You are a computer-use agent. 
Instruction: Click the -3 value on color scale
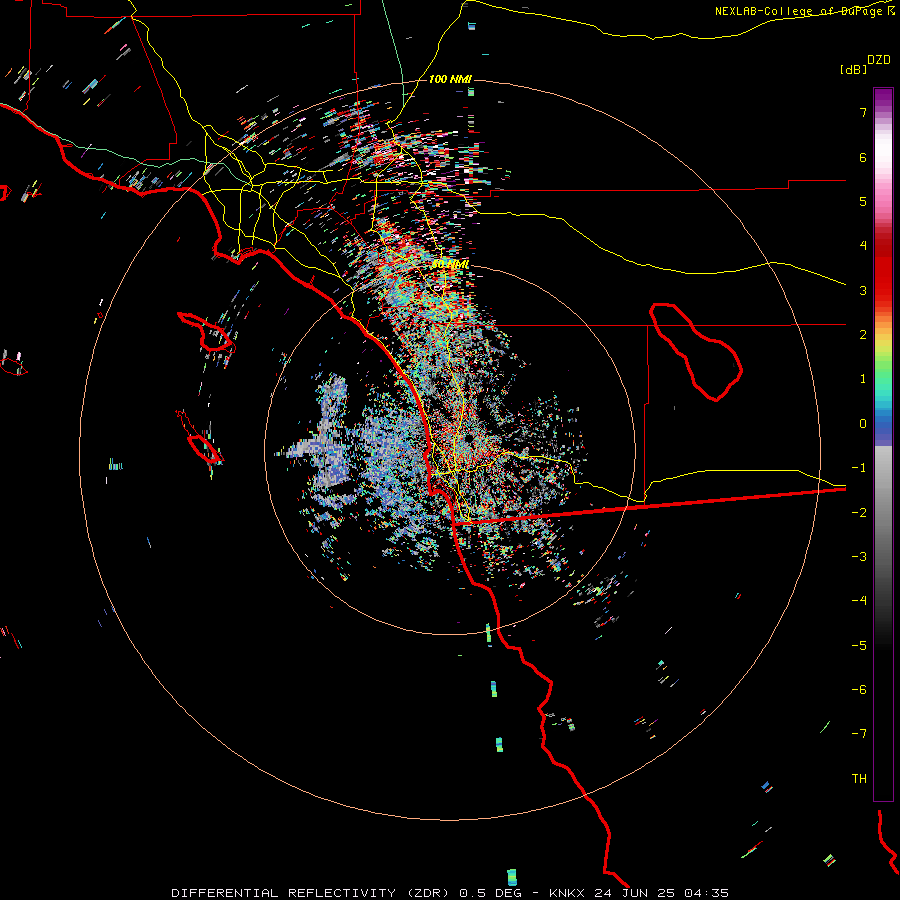click(859, 557)
